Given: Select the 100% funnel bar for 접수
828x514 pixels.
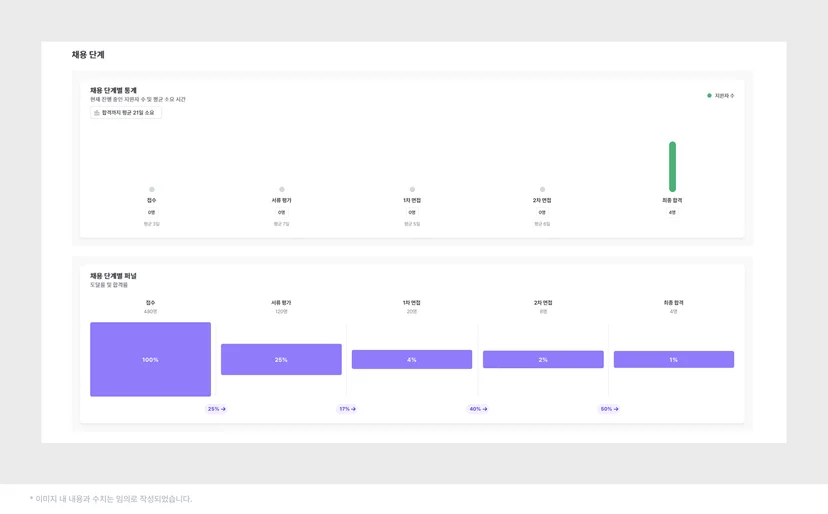Looking at the screenshot, I should [x=150, y=359].
